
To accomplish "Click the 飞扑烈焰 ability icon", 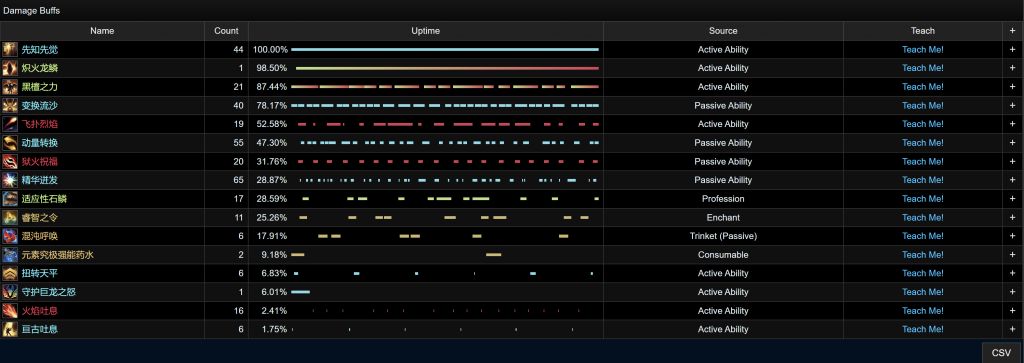I will (10, 124).
